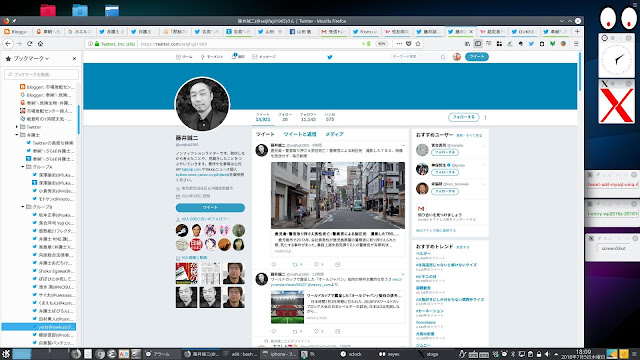Viewport: 640px width, 360px height.
Task: View the 14,921 tweets count
Action: pyautogui.click(x=263, y=118)
